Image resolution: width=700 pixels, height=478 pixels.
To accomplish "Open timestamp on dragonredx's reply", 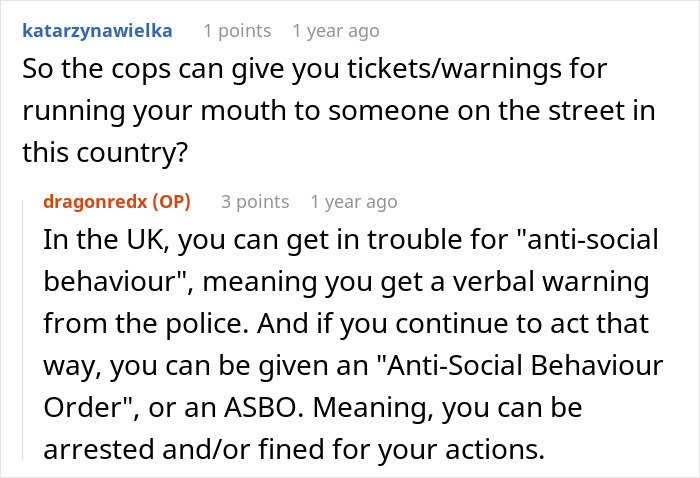I will coord(353,202).
